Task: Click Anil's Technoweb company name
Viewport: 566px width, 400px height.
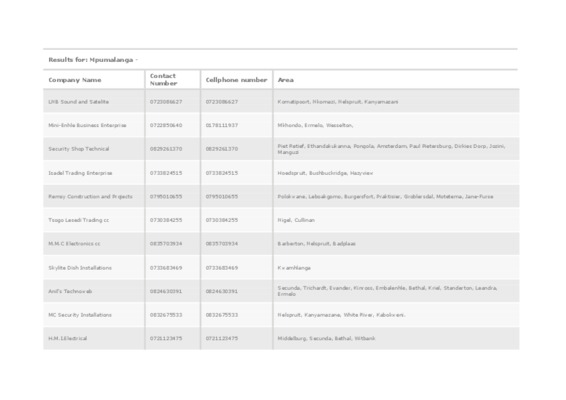Action: (x=70, y=291)
